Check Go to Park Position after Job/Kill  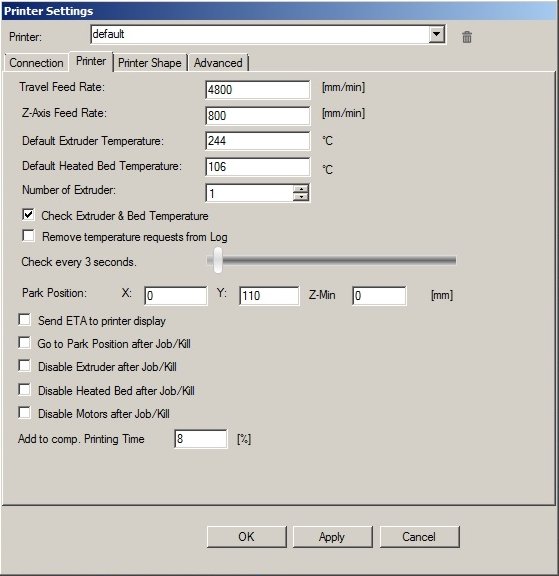tap(24, 342)
